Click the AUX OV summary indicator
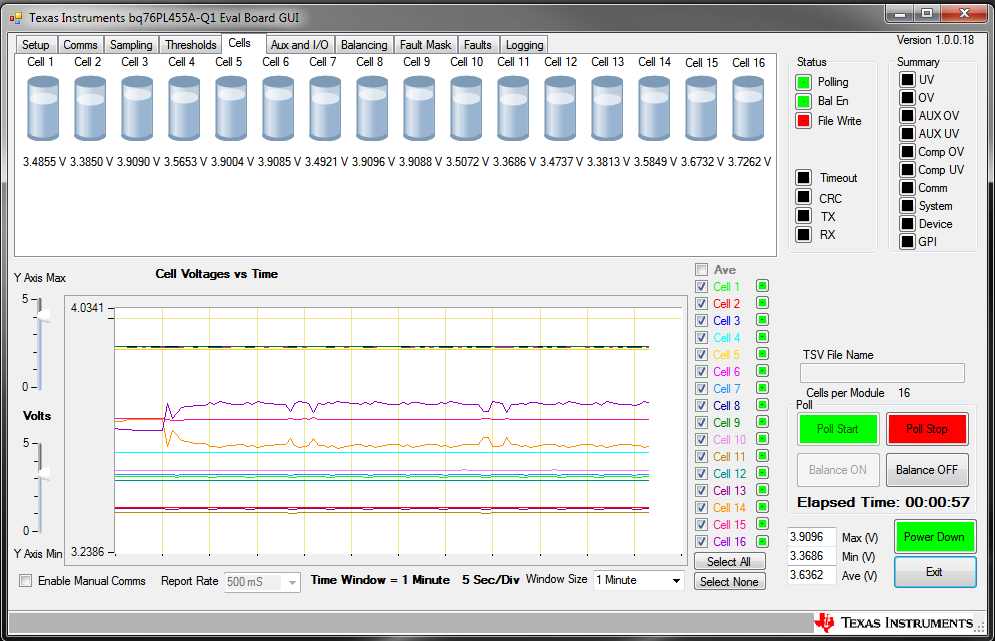Screen dimensions: 995x641 click(907, 116)
